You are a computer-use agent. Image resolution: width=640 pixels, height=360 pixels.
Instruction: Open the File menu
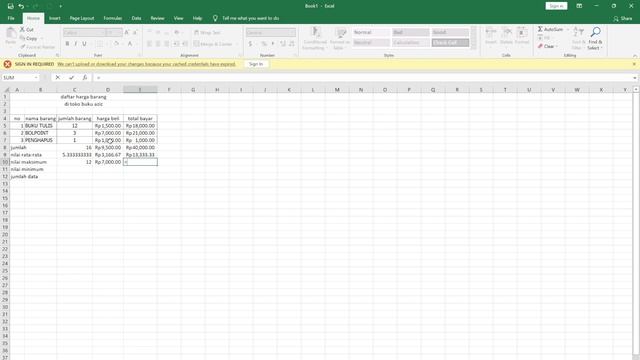pos(11,18)
